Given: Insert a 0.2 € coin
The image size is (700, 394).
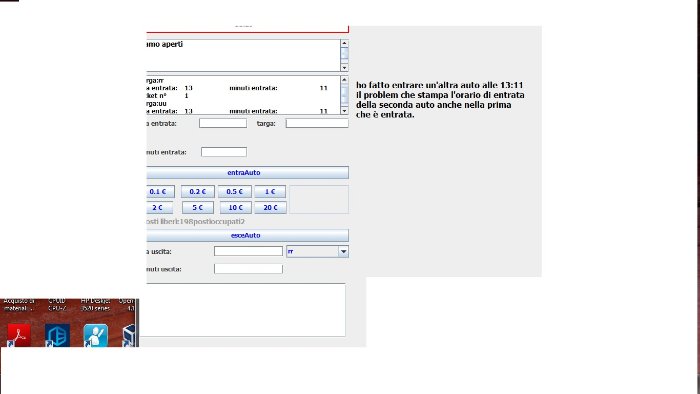Looking at the screenshot, I should 198,191.
